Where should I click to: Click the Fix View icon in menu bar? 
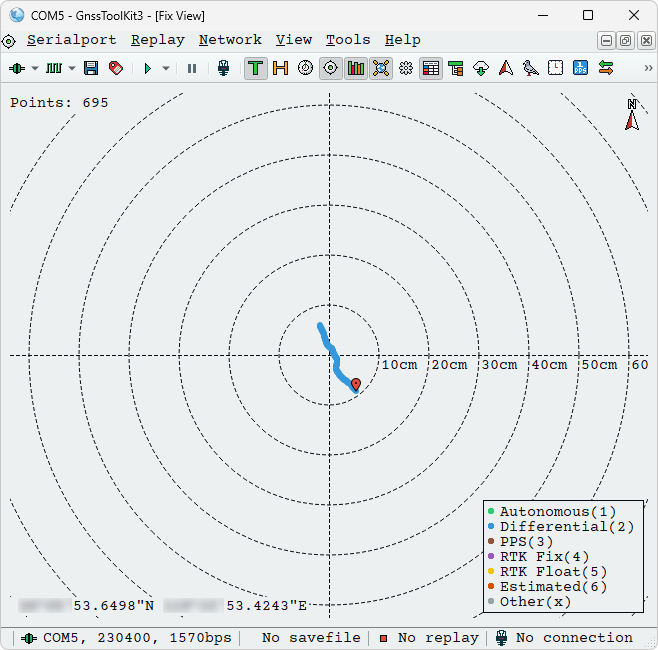[x=9, y=41]
